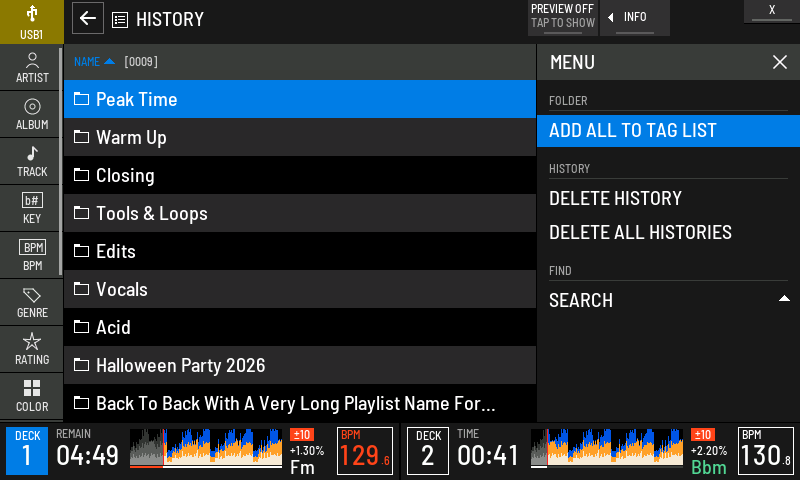Viewport: 800px width, 480px height.
Task: Toggle Preview Off tap to show
Action: [563, 18]
